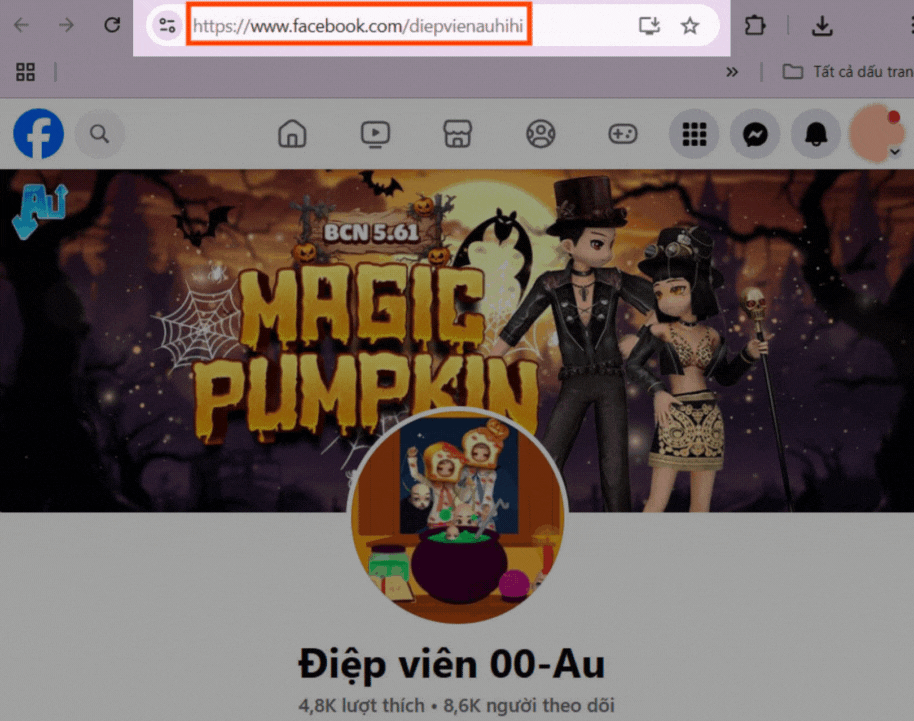Viewport: 914px width, 721px height.
Task: Click the browser forward arrow
Action: pyautogui.click(x=66, y=25)
